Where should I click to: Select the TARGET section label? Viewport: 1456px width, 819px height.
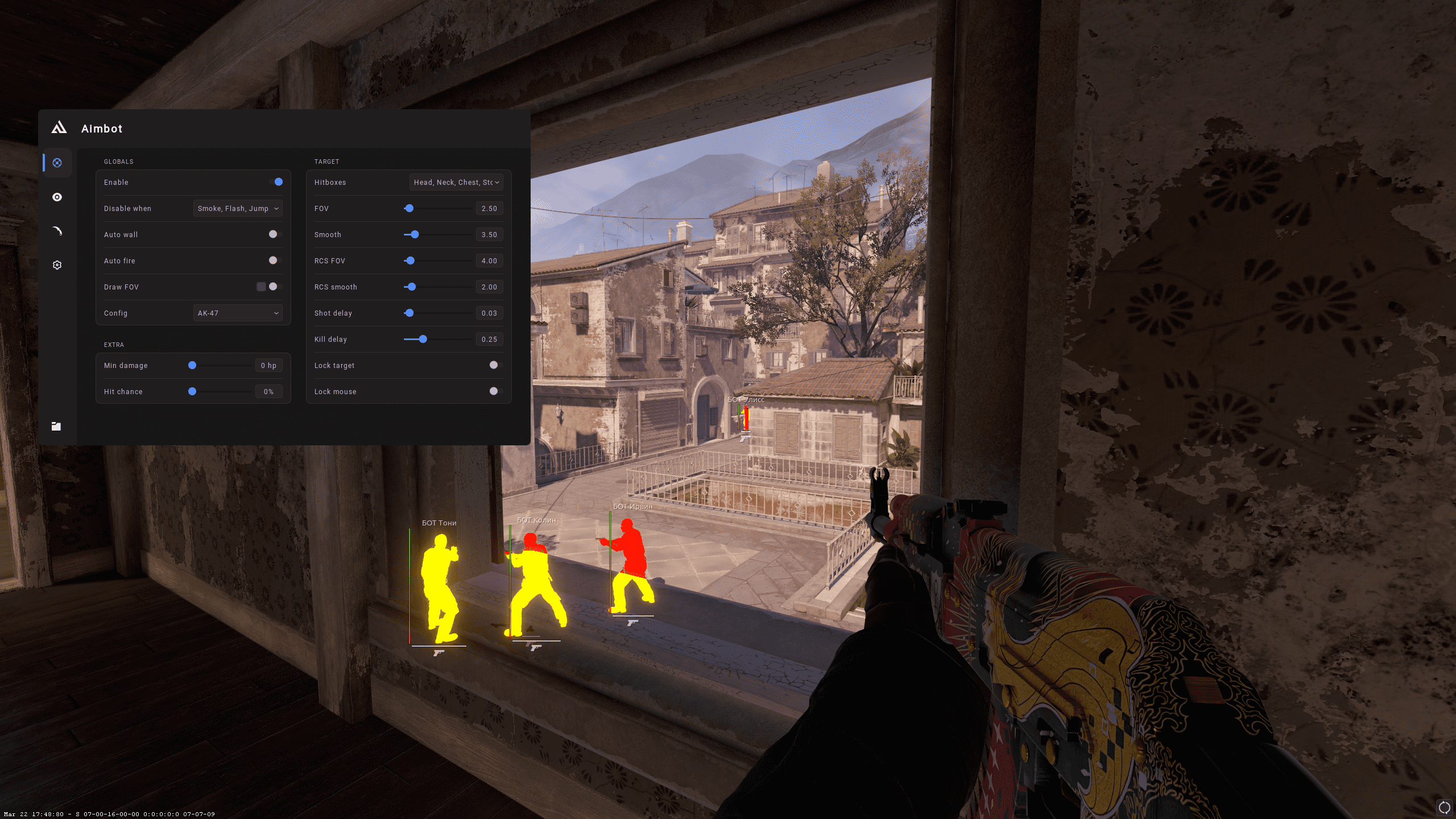click(326, 161)
